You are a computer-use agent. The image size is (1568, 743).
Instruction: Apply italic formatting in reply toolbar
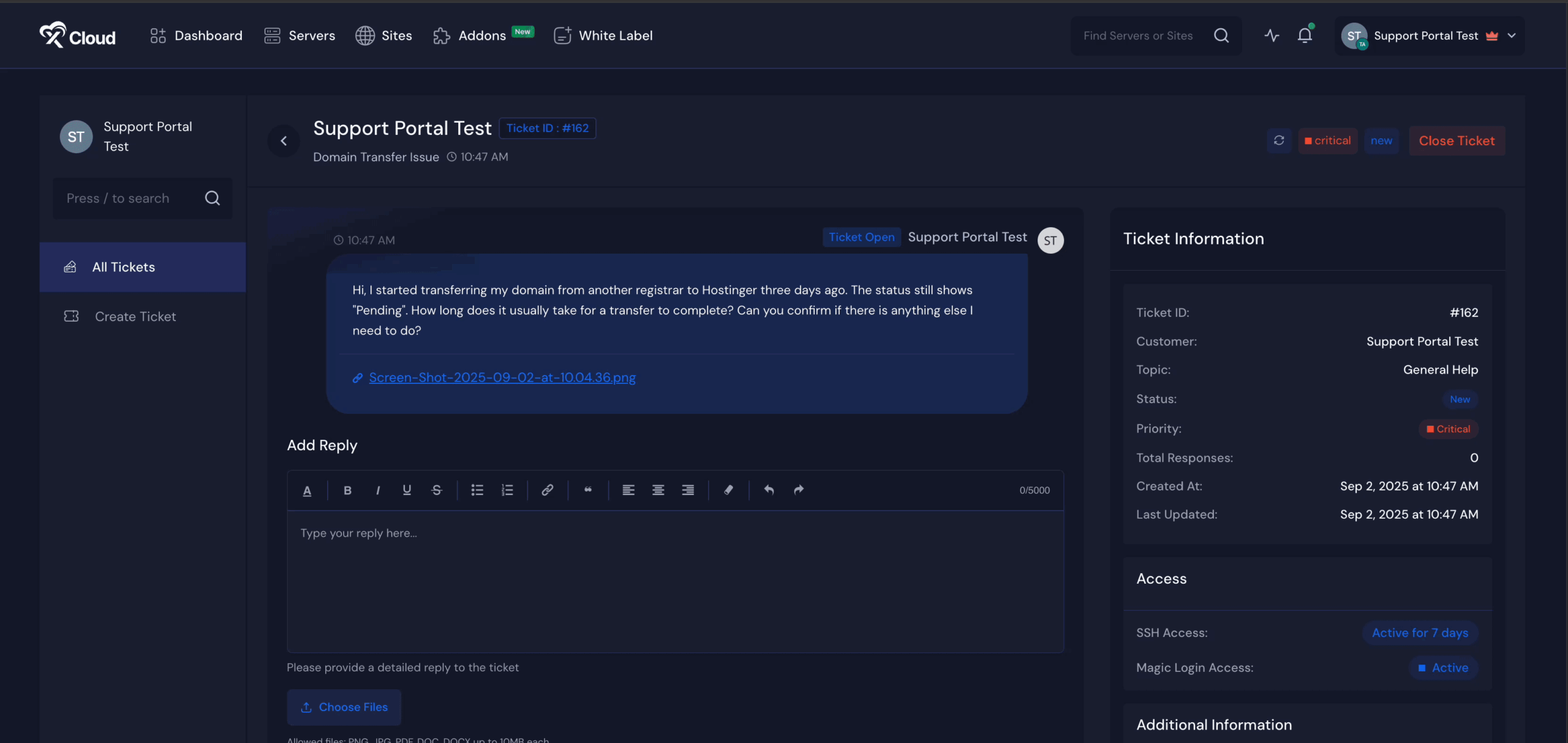click(x=377, y=490)
